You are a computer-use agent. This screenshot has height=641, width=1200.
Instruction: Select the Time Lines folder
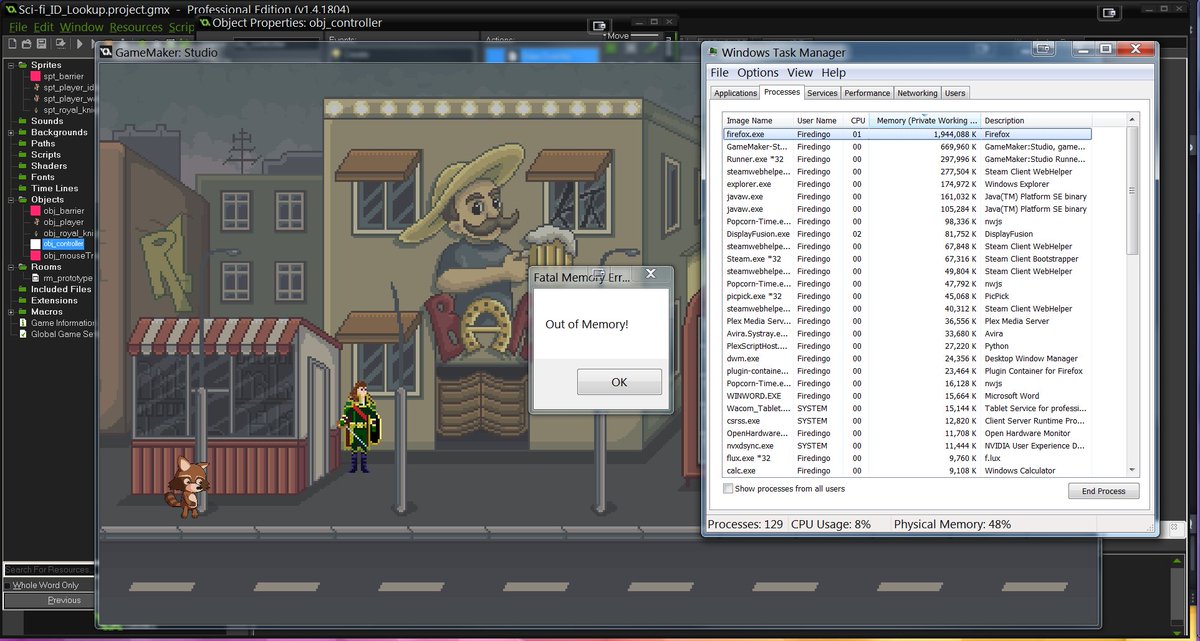54,188
